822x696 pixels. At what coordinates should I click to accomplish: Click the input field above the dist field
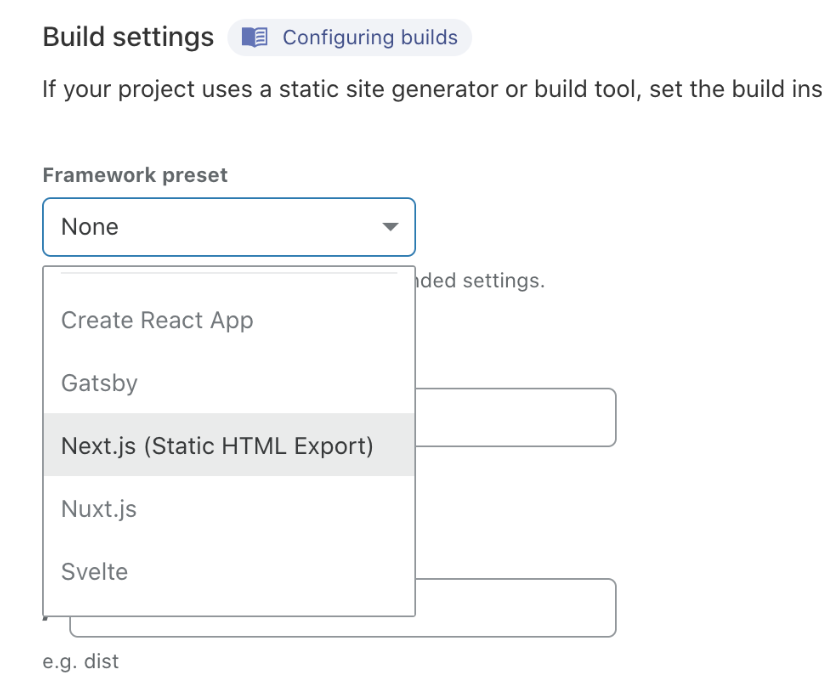[515, 418]
